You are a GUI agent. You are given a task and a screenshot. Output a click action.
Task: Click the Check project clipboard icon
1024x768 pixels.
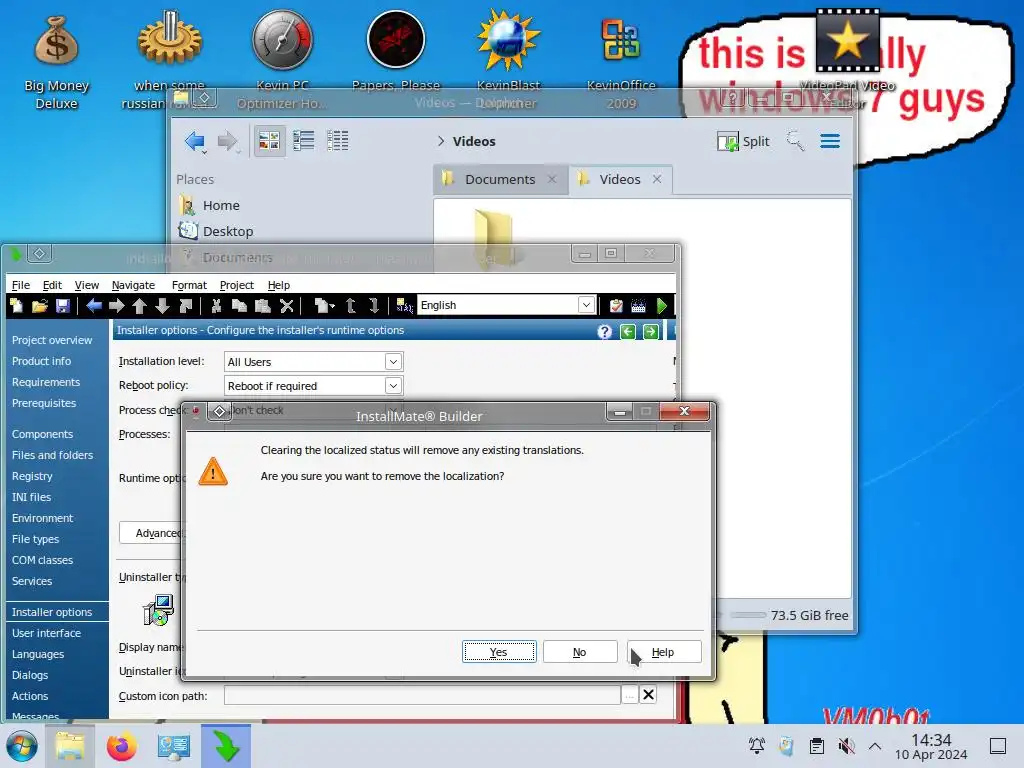[616, 306]
